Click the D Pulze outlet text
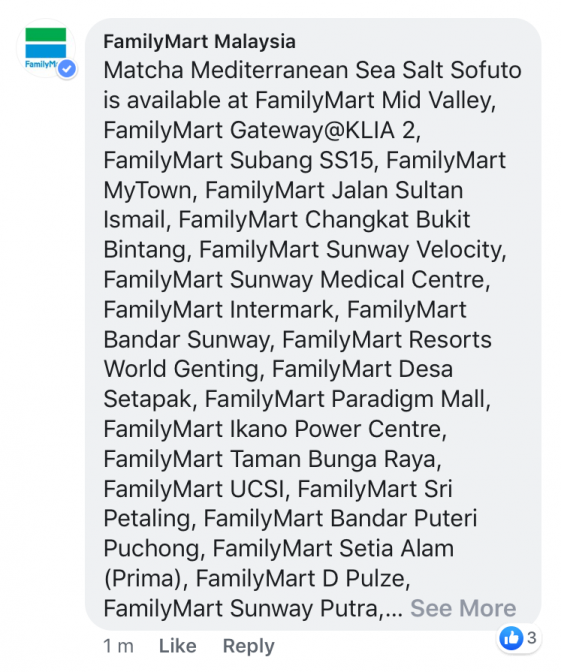 click(363, 579)
